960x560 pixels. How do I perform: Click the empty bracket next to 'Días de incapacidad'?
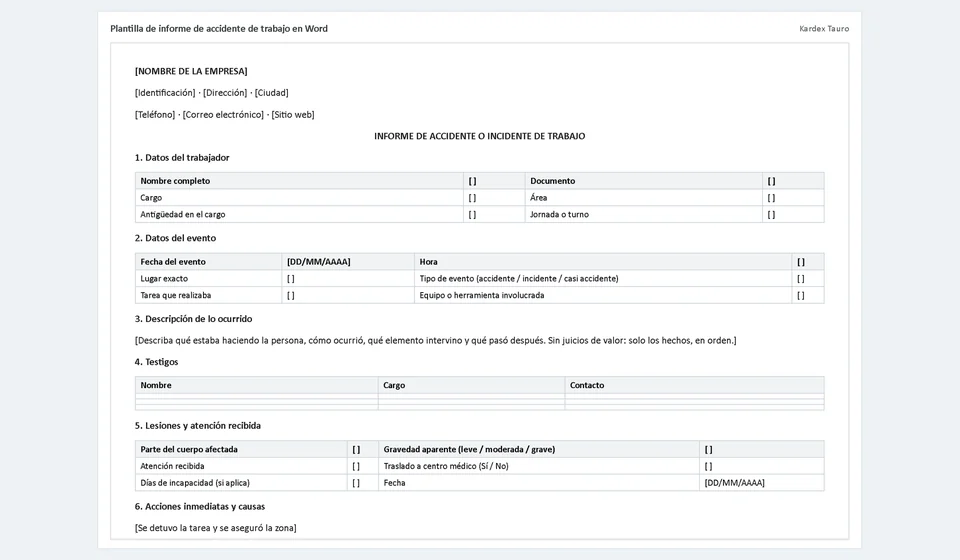click(x=356, y=483)
